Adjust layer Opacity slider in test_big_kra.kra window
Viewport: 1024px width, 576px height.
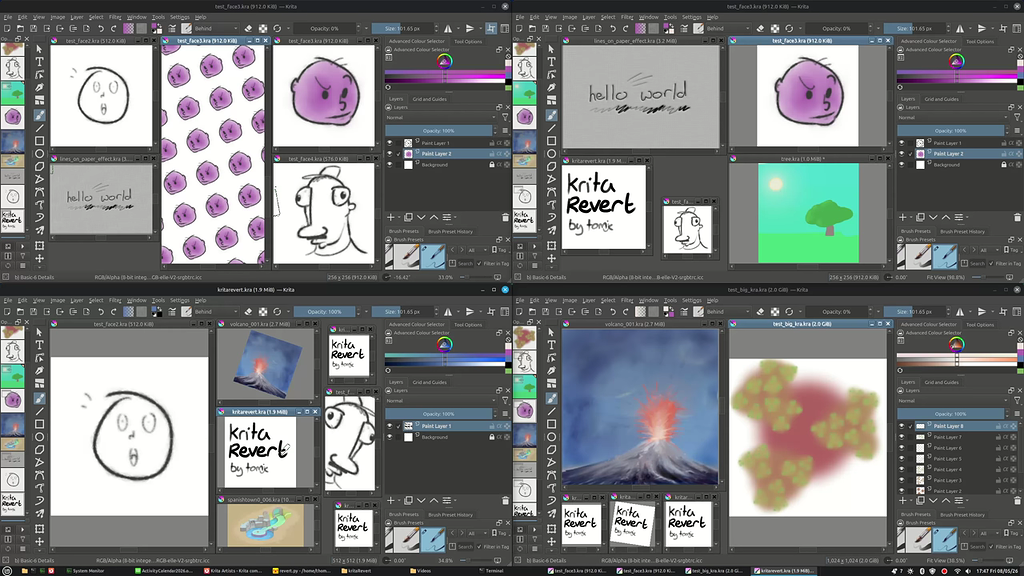(x=951, y=413)
